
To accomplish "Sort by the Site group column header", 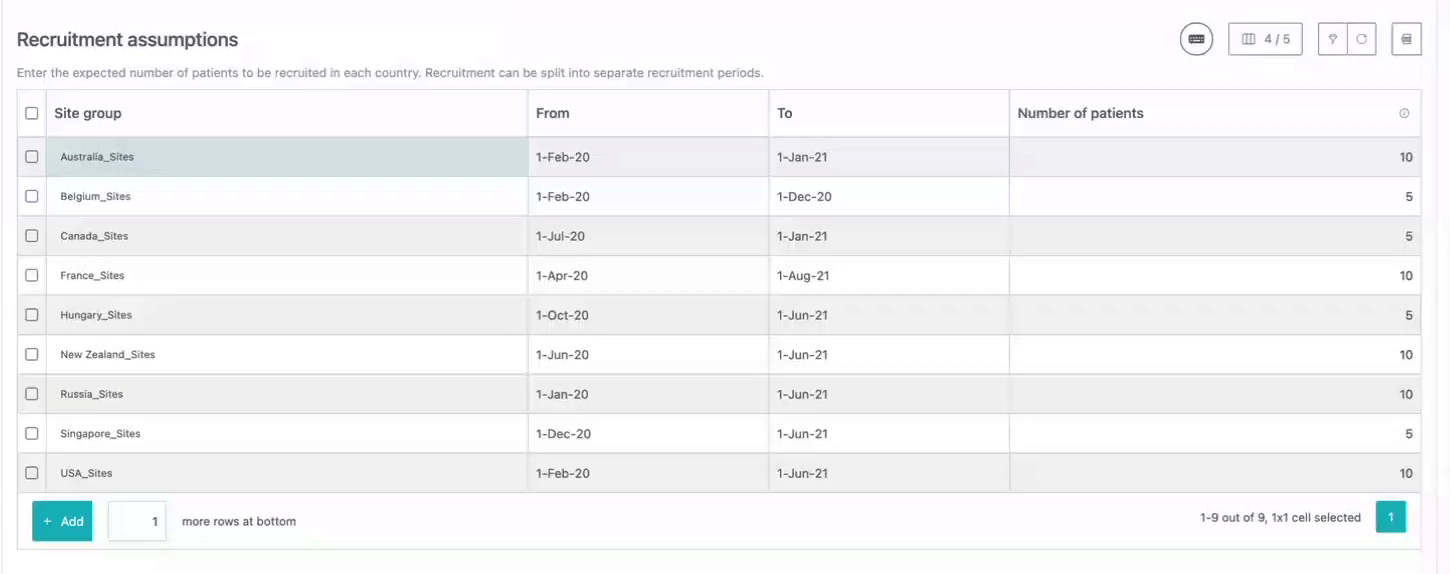I will (x=88, y=114).
